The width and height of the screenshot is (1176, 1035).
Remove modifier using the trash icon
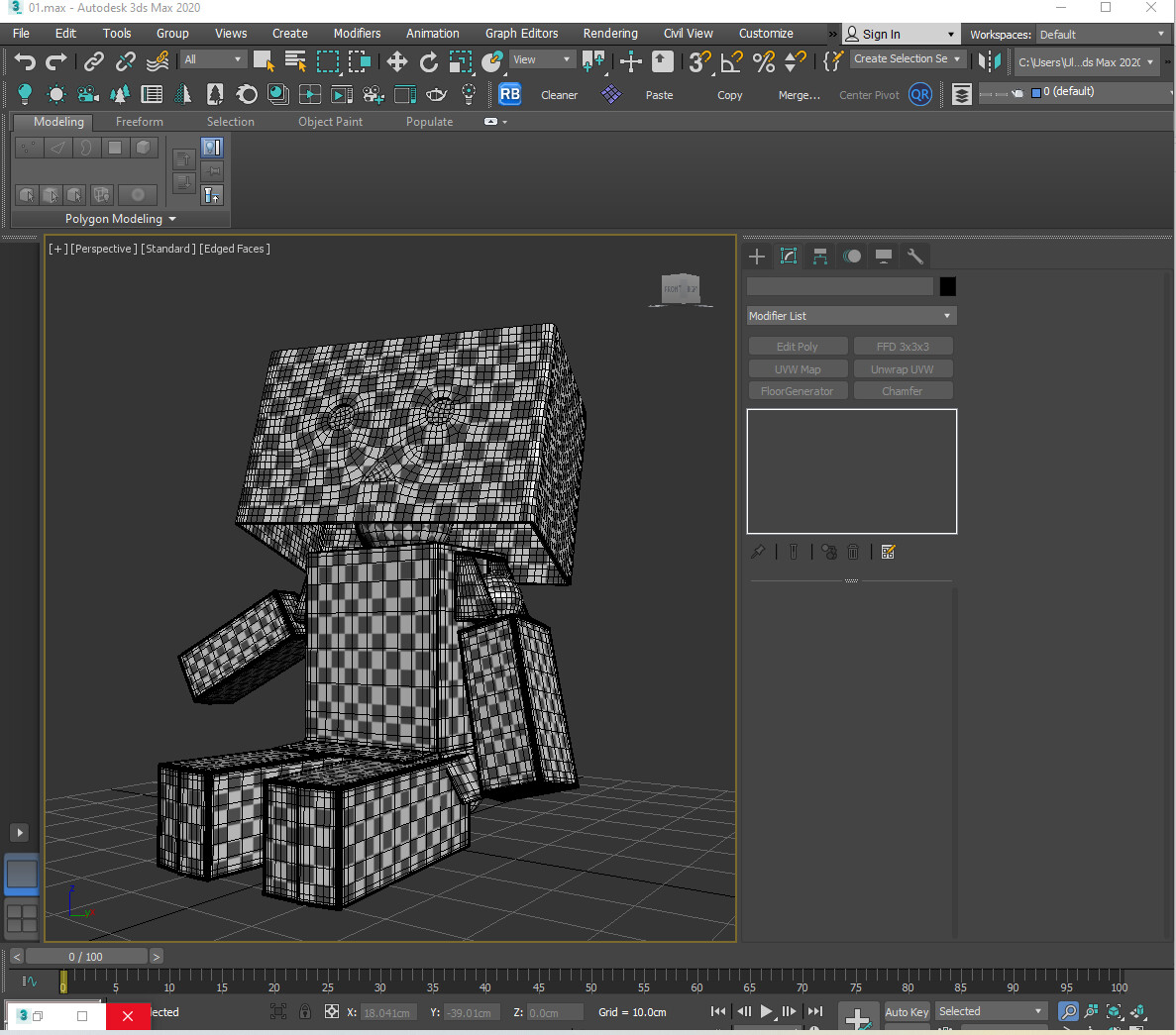(853, 552)
